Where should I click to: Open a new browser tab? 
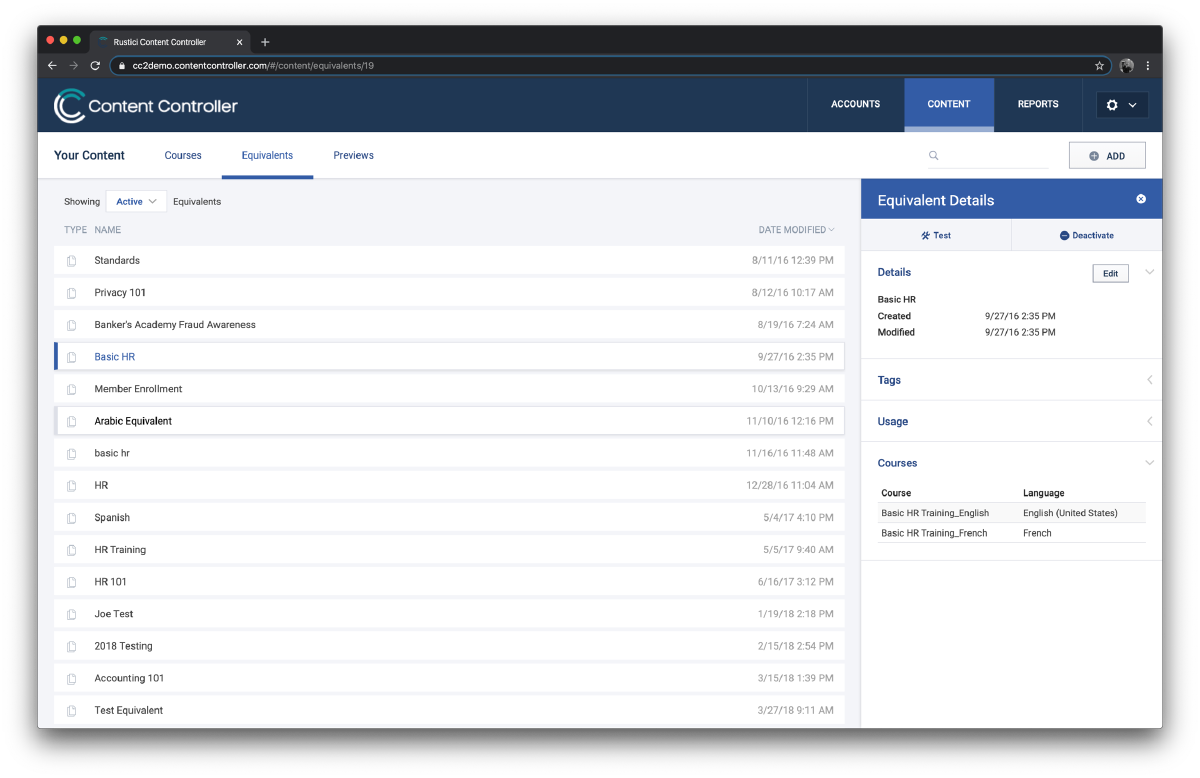point(265,42)
